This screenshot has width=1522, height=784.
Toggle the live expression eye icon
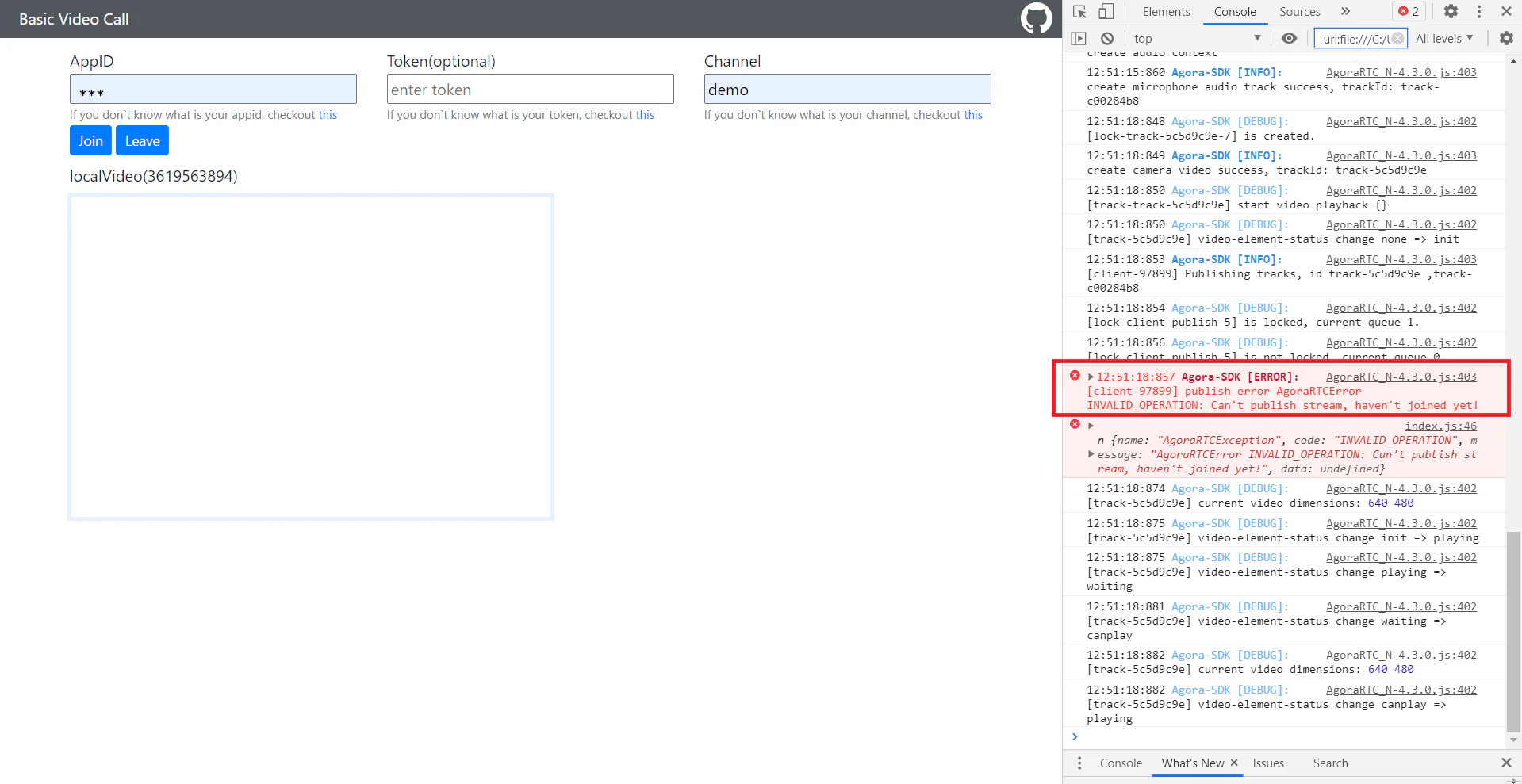(1289, 38)
